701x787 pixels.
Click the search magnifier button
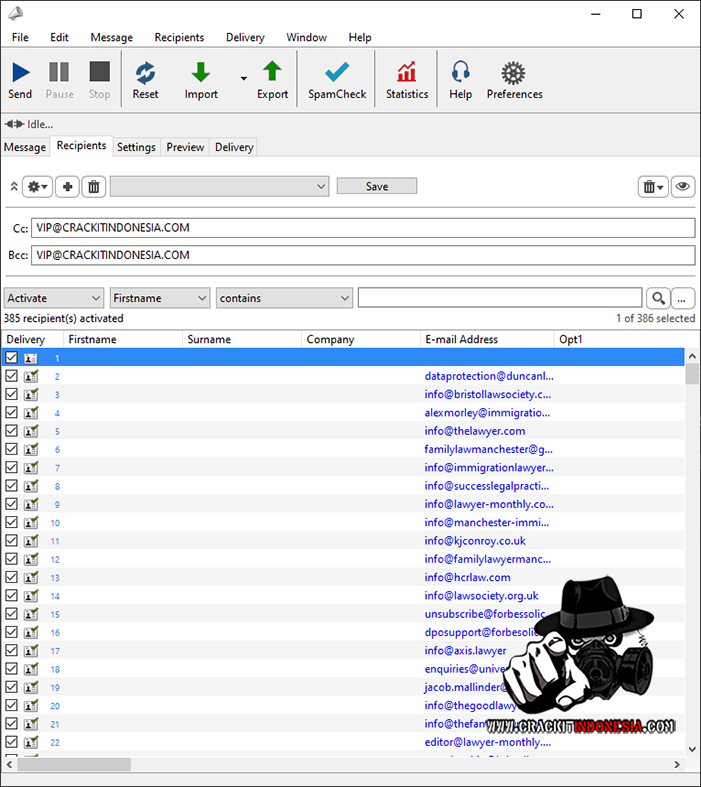tap(657, 298)
